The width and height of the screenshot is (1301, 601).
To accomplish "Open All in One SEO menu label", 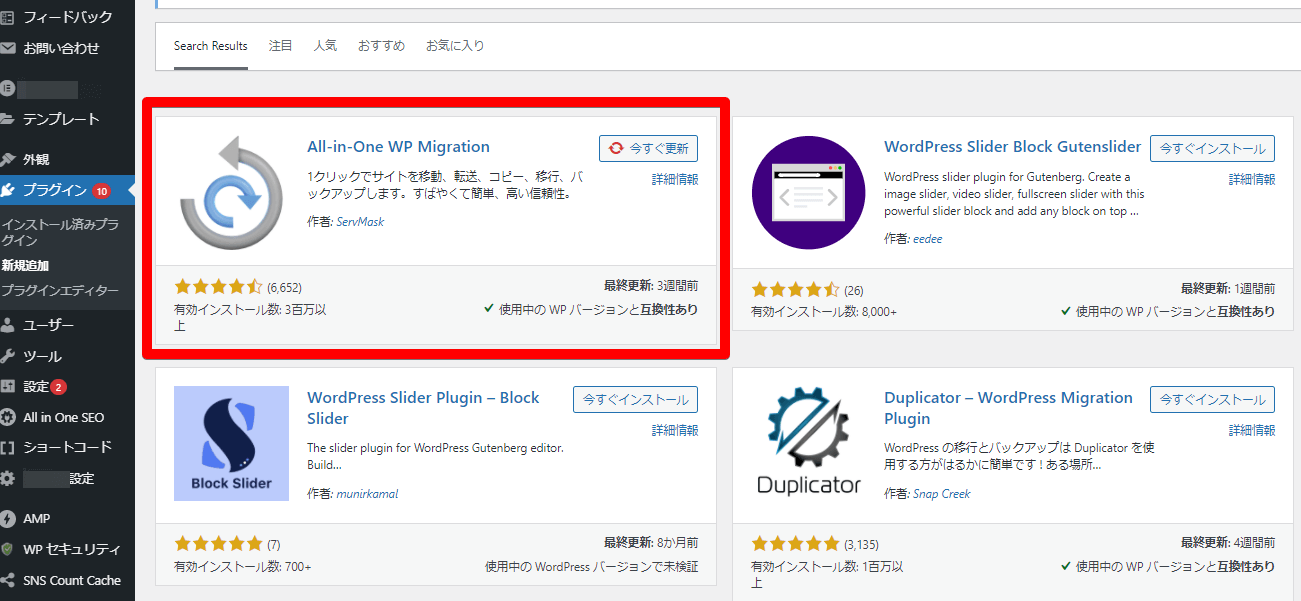I will [64, 417].
